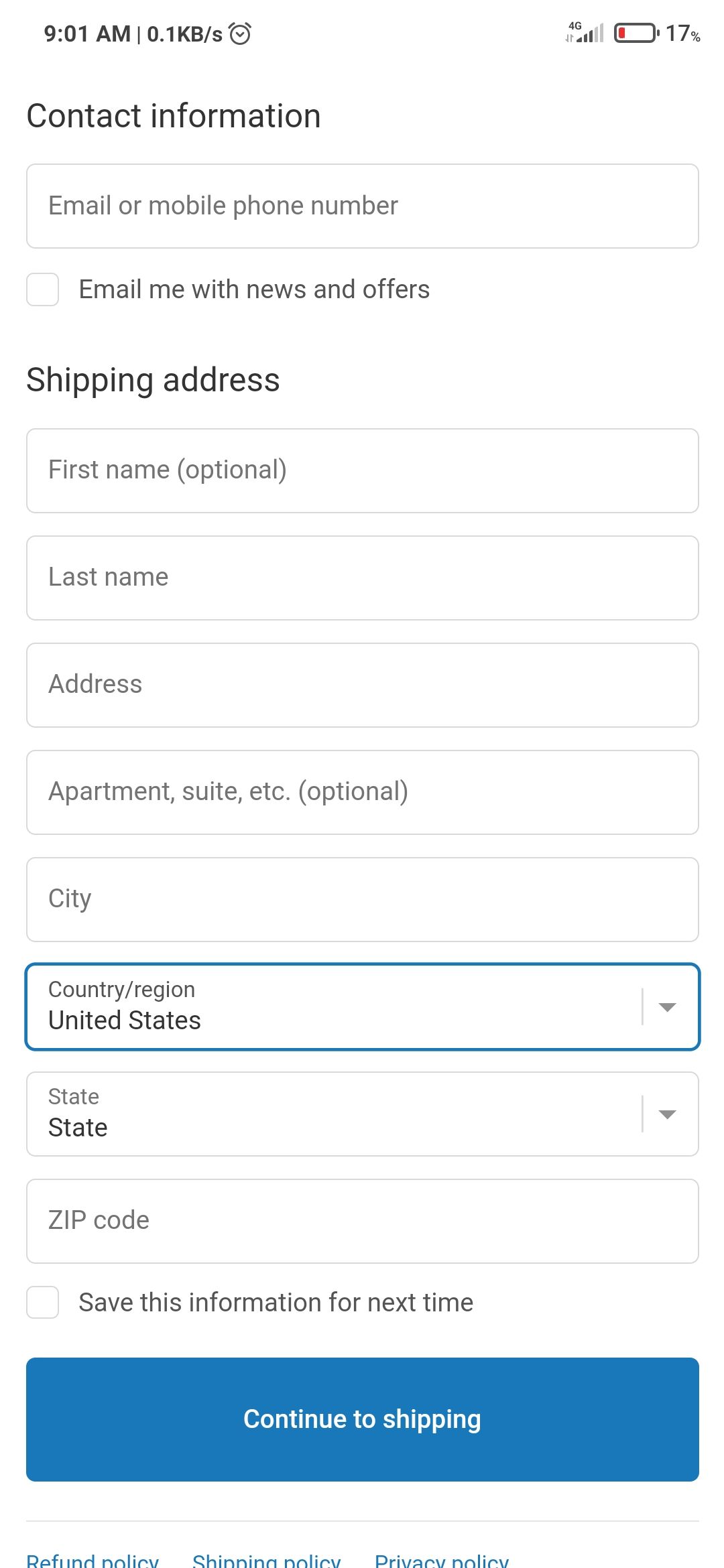This screenshot has width=724, height=1568.
Task: Check Save this information for next time
Action: (43, 1303)
